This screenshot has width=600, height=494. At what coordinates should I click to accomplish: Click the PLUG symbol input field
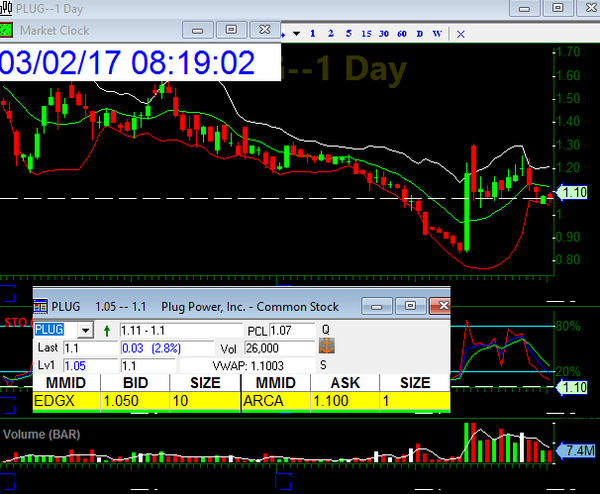pos(54,330)
